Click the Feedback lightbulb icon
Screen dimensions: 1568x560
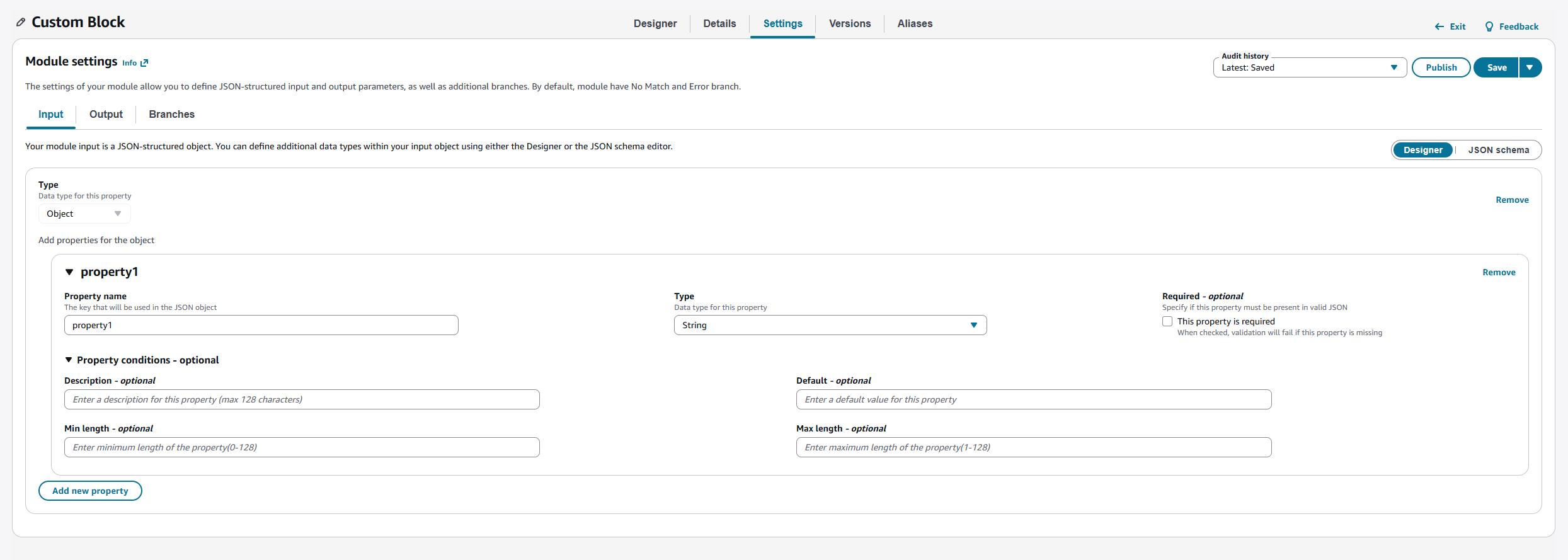click(1489, 26)
